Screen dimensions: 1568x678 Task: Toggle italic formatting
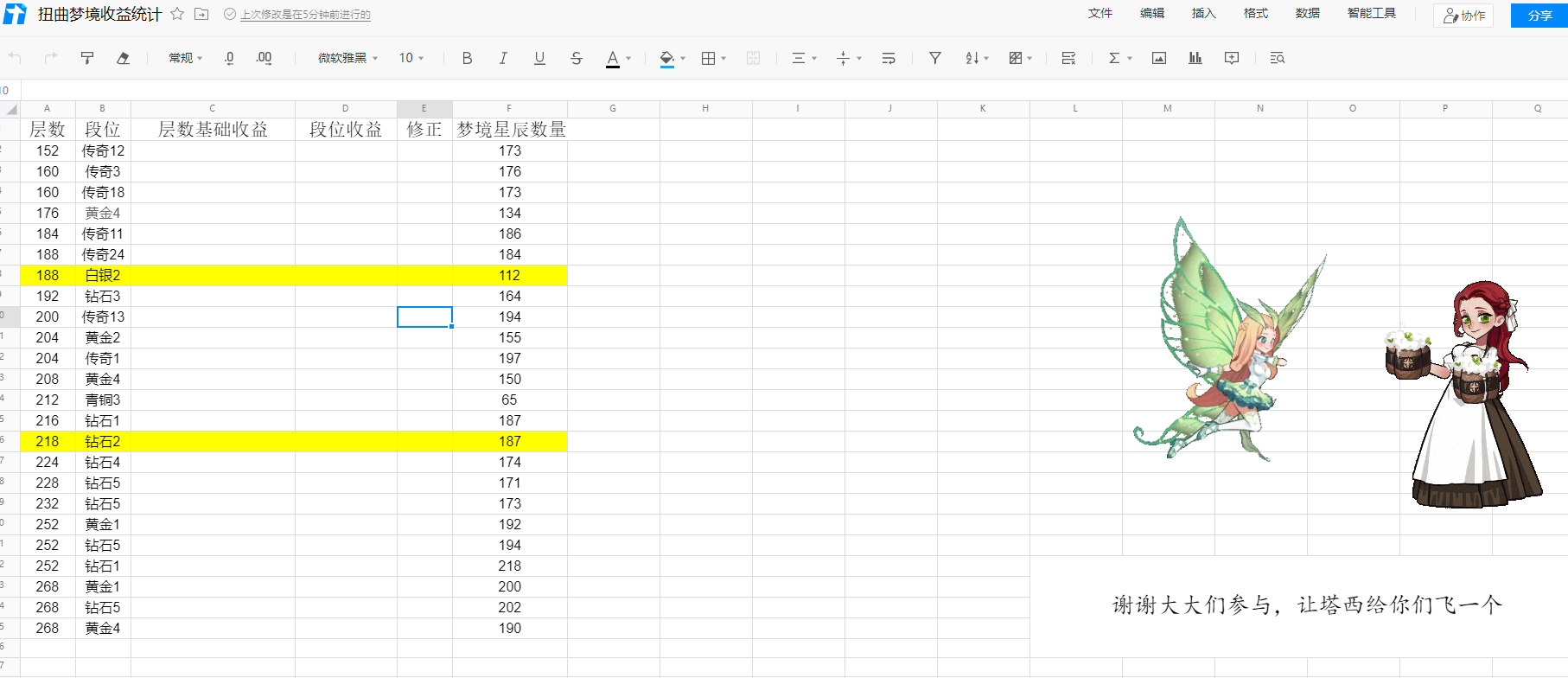coord(503,58)
